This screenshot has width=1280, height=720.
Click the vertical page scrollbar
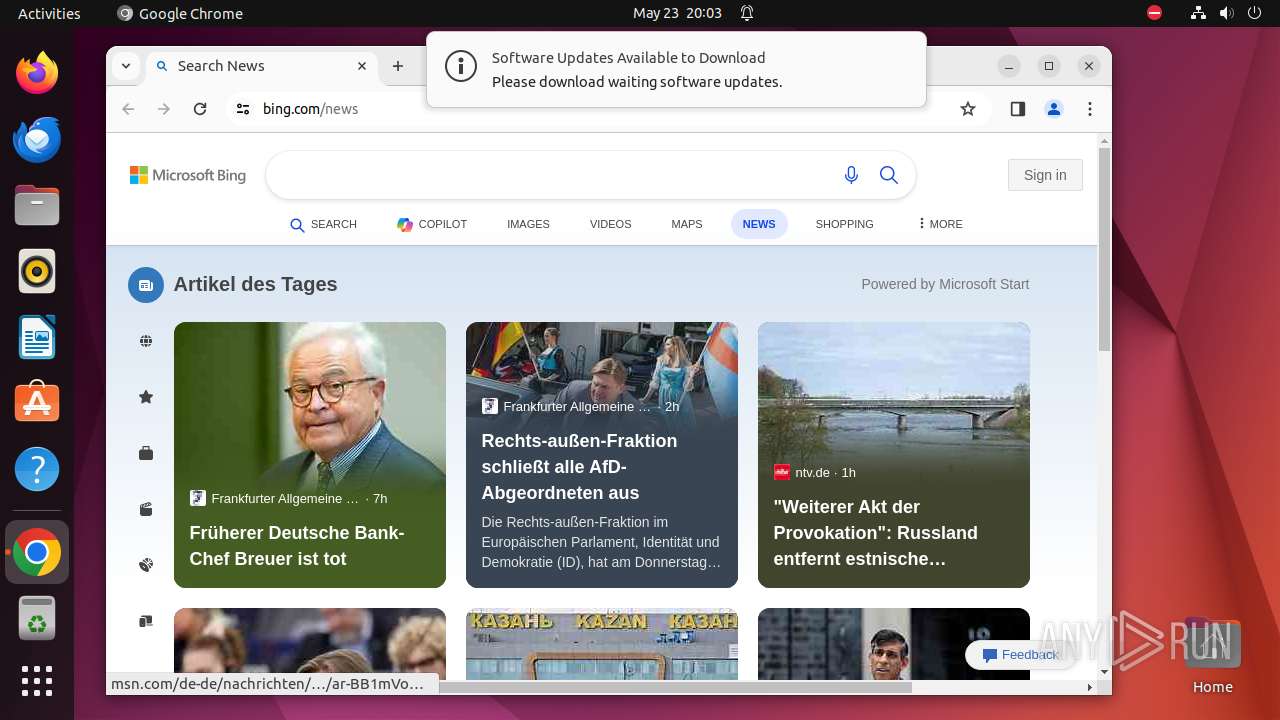tap(1104, 249)
